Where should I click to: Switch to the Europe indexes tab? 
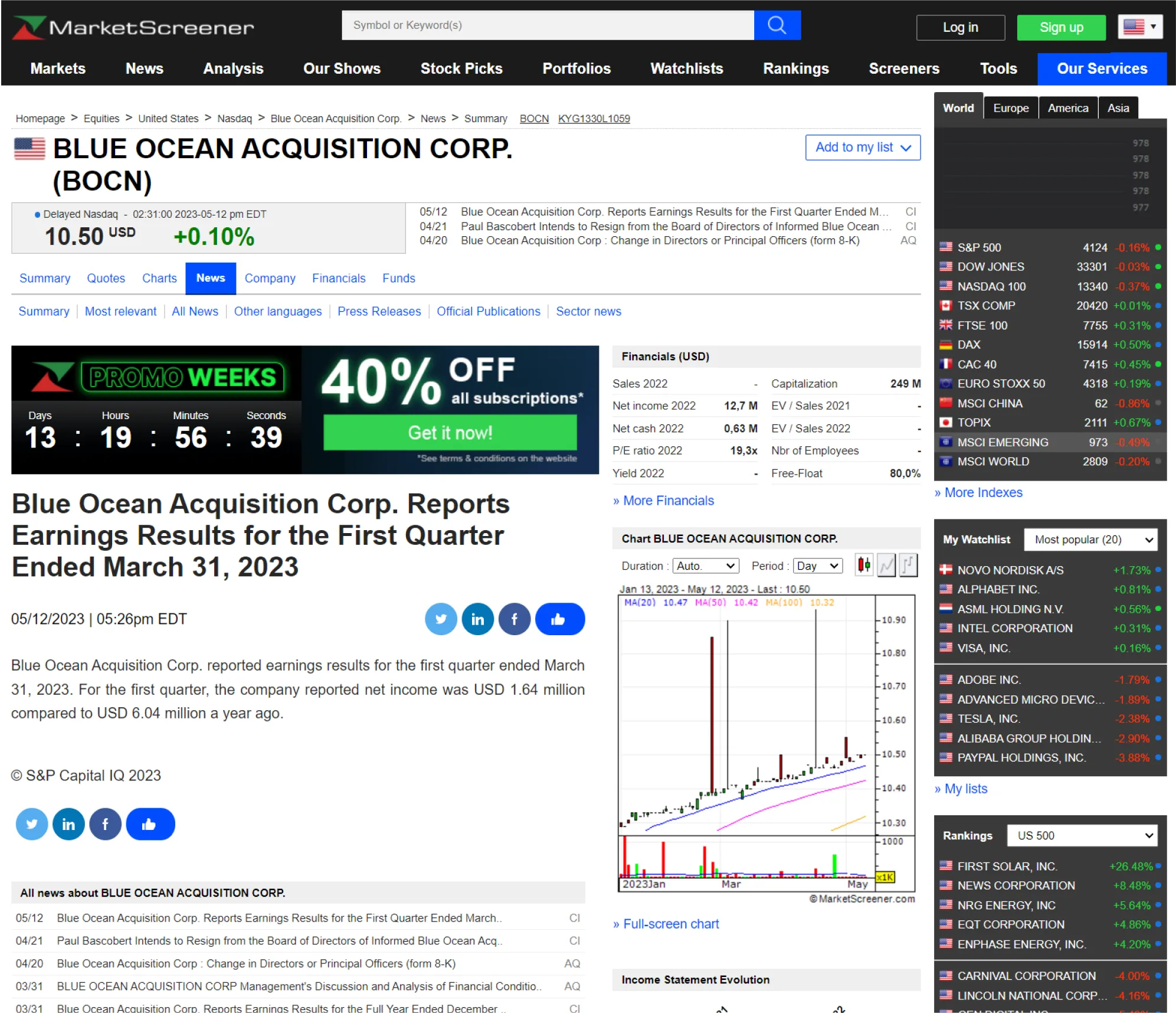click(1011, 108)
